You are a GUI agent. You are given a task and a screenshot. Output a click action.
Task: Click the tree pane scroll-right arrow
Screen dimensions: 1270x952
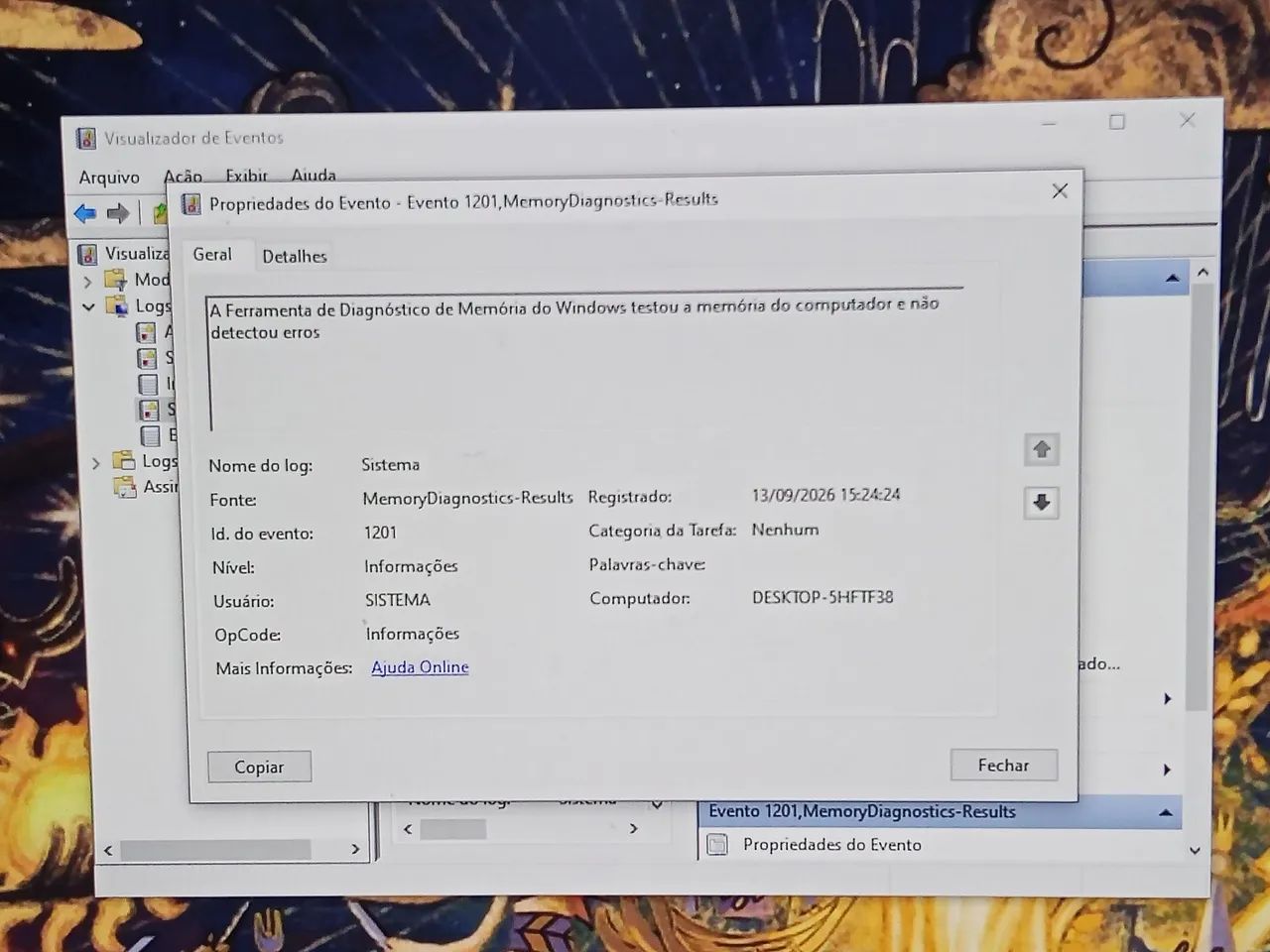(x=355, y=849)
